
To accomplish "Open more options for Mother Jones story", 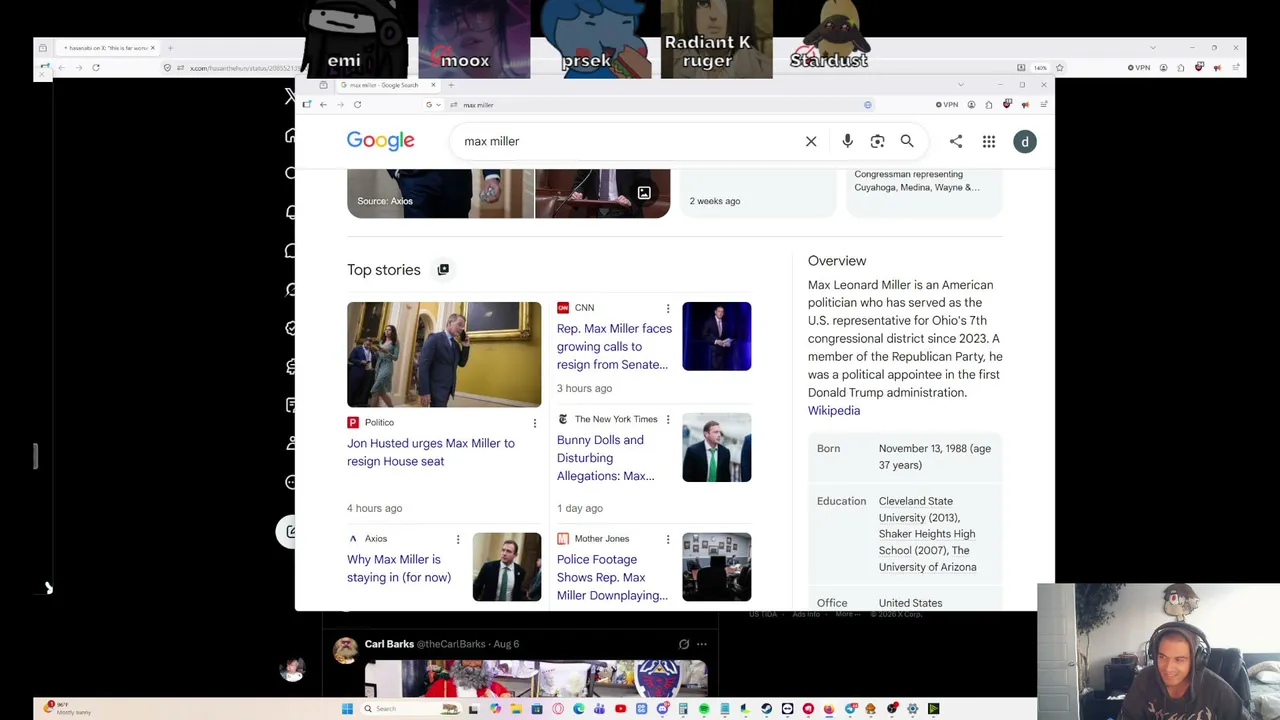I will pyautogui.click(x=668, y=539).
